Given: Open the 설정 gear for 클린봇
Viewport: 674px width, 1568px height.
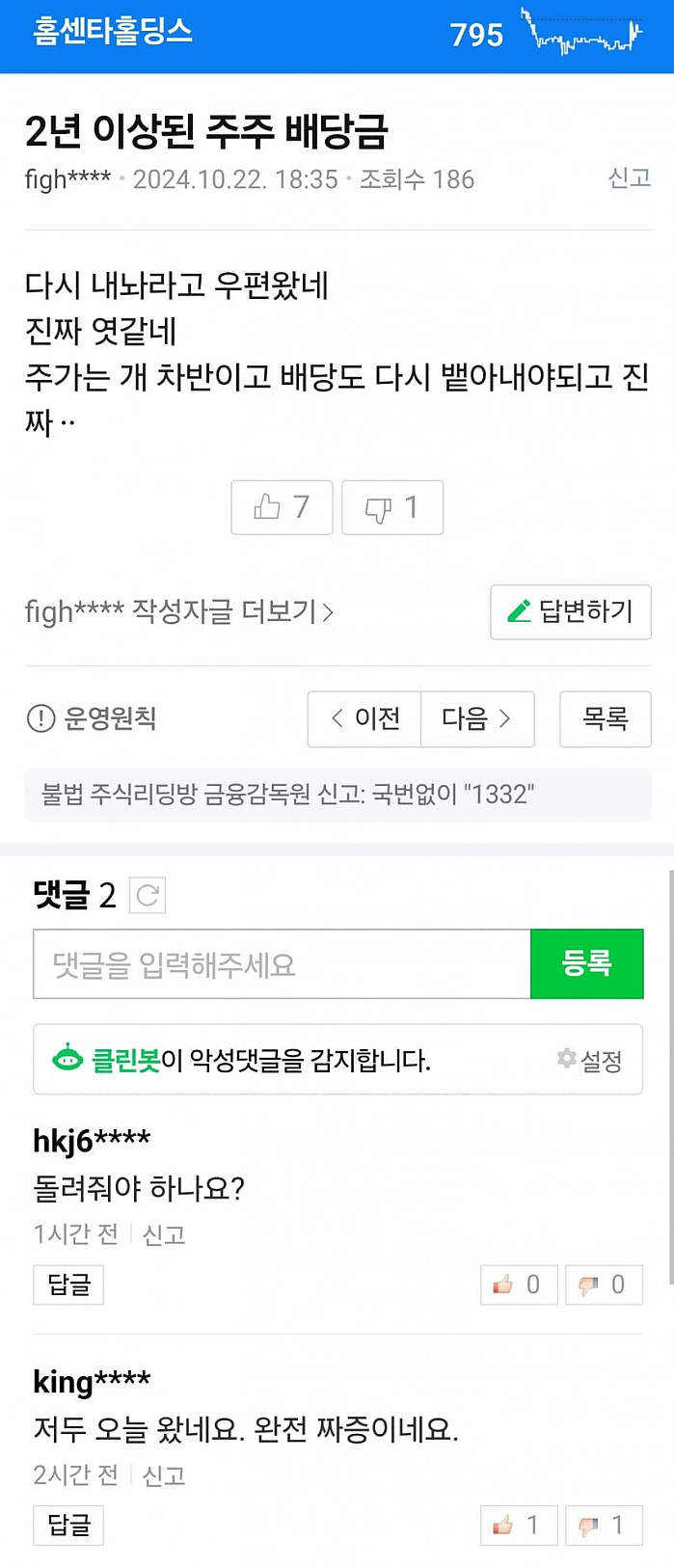Looking at the screenshot, I should tap(567, 1059).
